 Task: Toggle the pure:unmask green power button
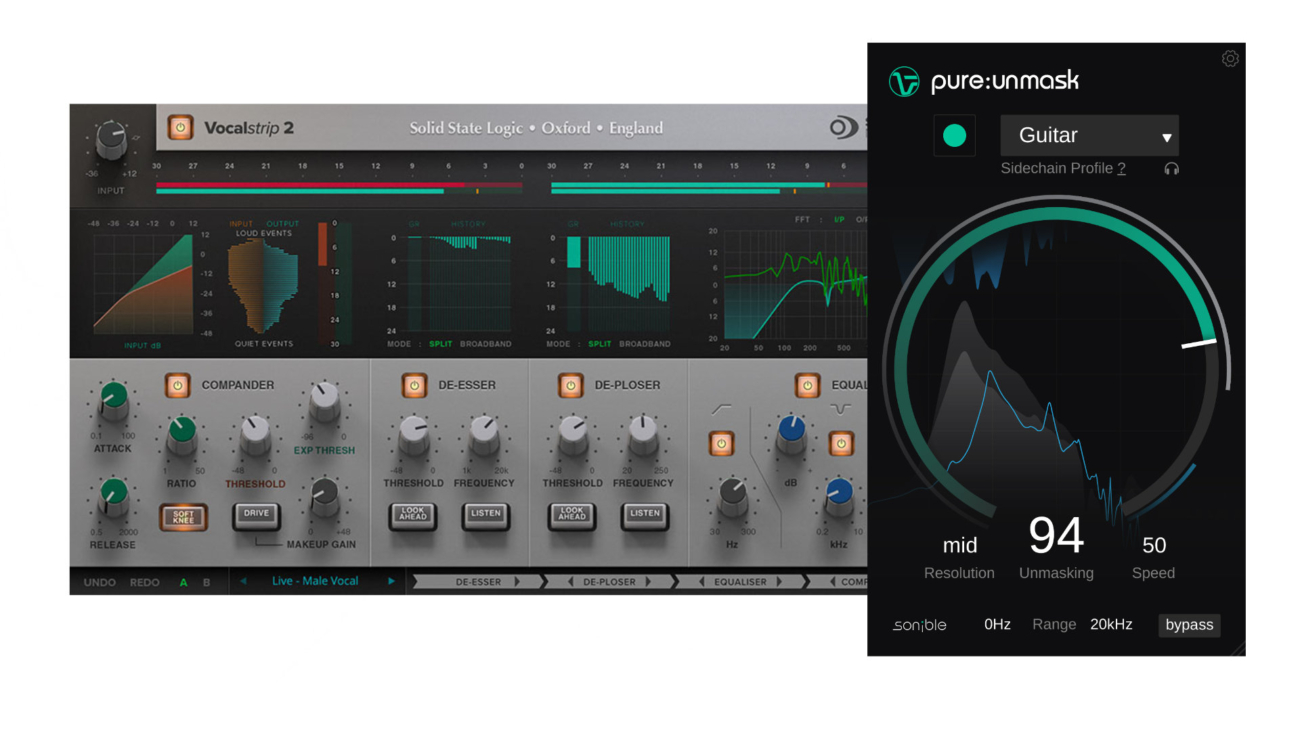954,135
